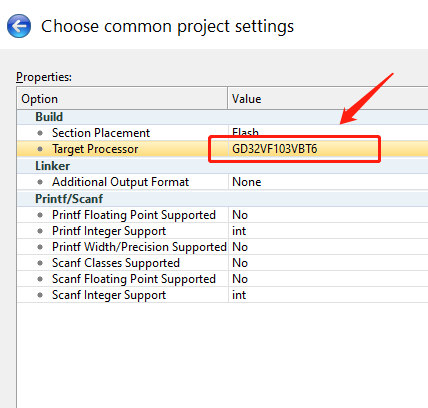Click the Target Processor option label

pos(95,149)
